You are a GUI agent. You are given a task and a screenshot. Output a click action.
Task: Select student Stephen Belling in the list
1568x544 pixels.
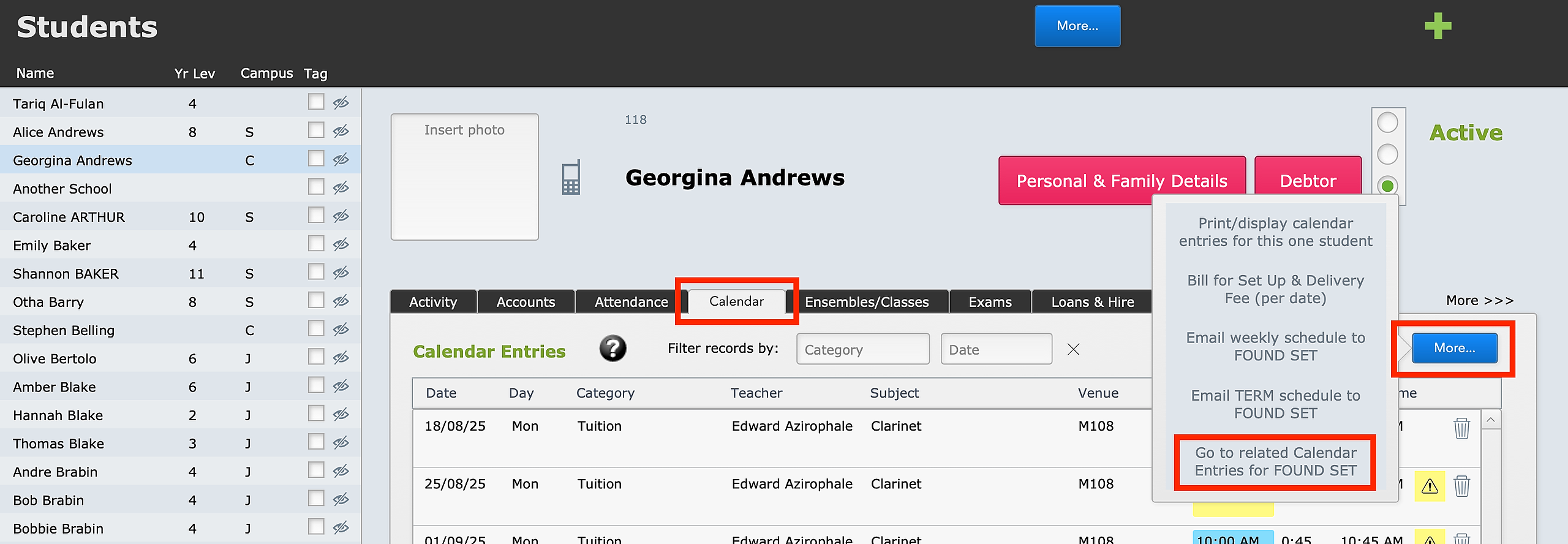pyautogui.click(x=181, y=330)
